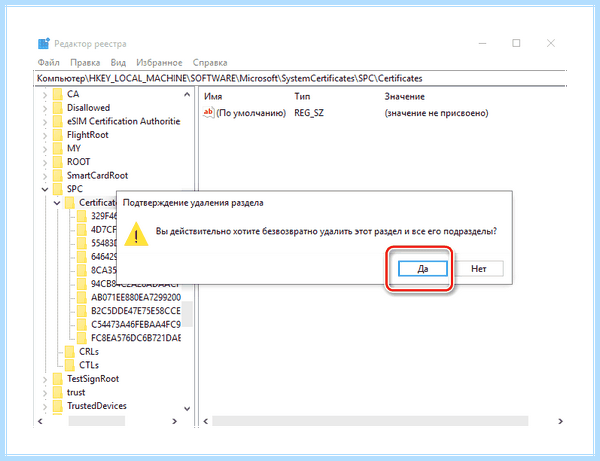Select the 329F4 subkey folder icon
600x461 pixels.
82,216
